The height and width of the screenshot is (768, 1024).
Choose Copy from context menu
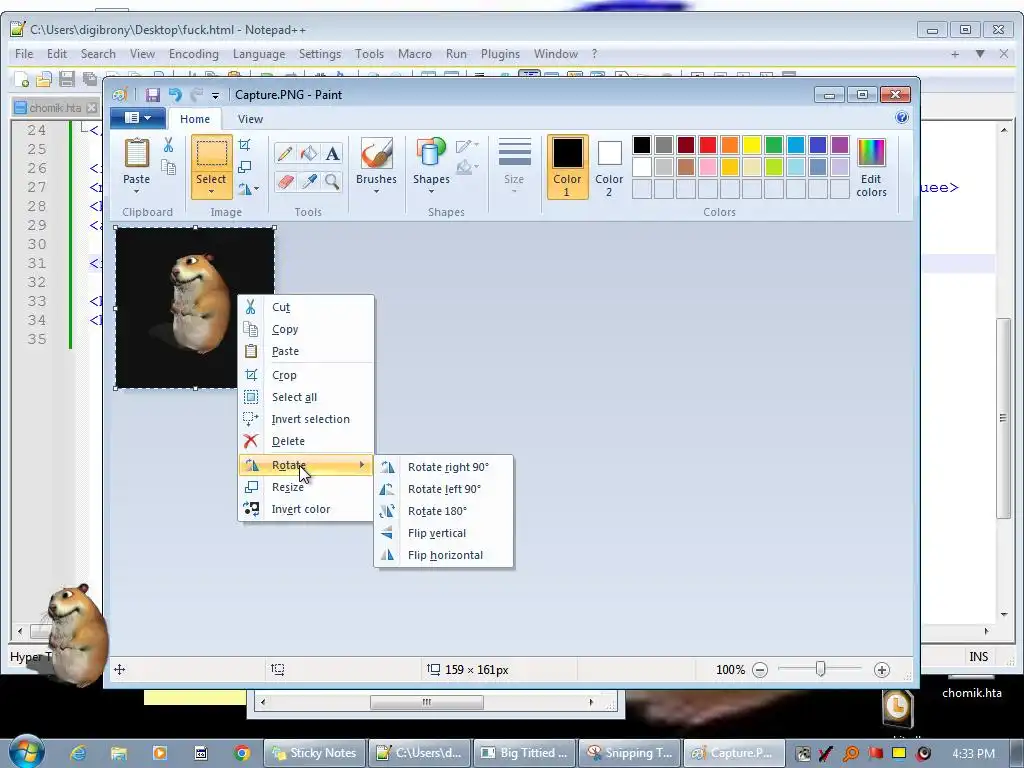point(306,329)
